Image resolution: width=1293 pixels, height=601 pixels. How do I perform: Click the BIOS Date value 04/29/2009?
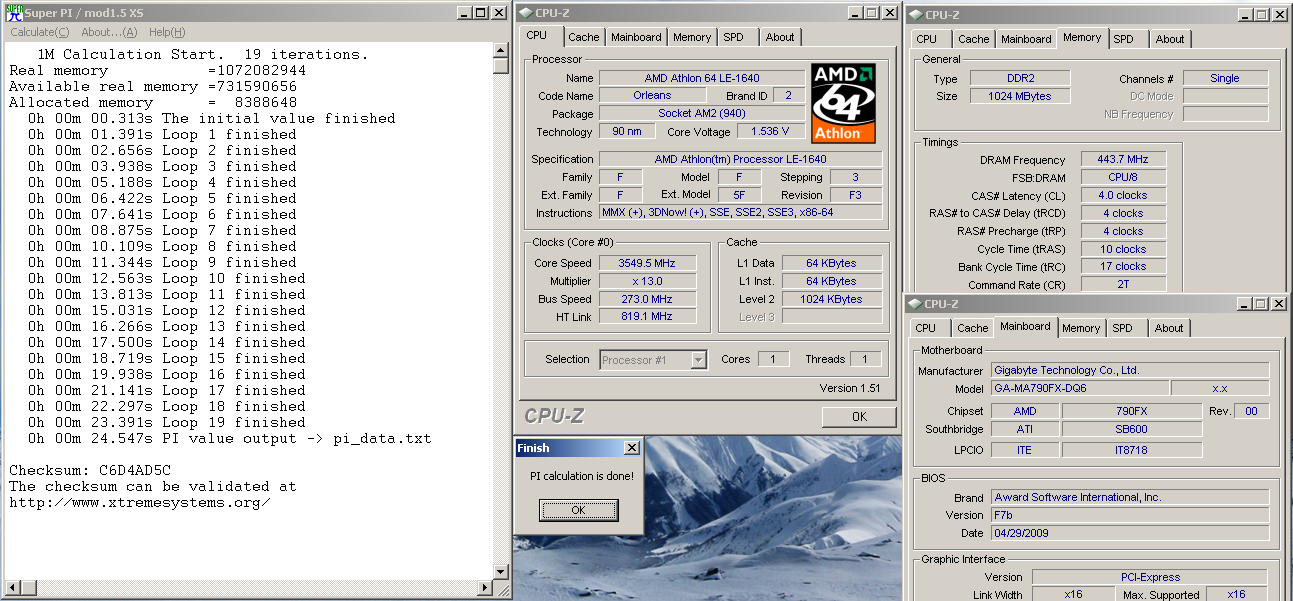pyautogui.click(x=1130, y=533)
